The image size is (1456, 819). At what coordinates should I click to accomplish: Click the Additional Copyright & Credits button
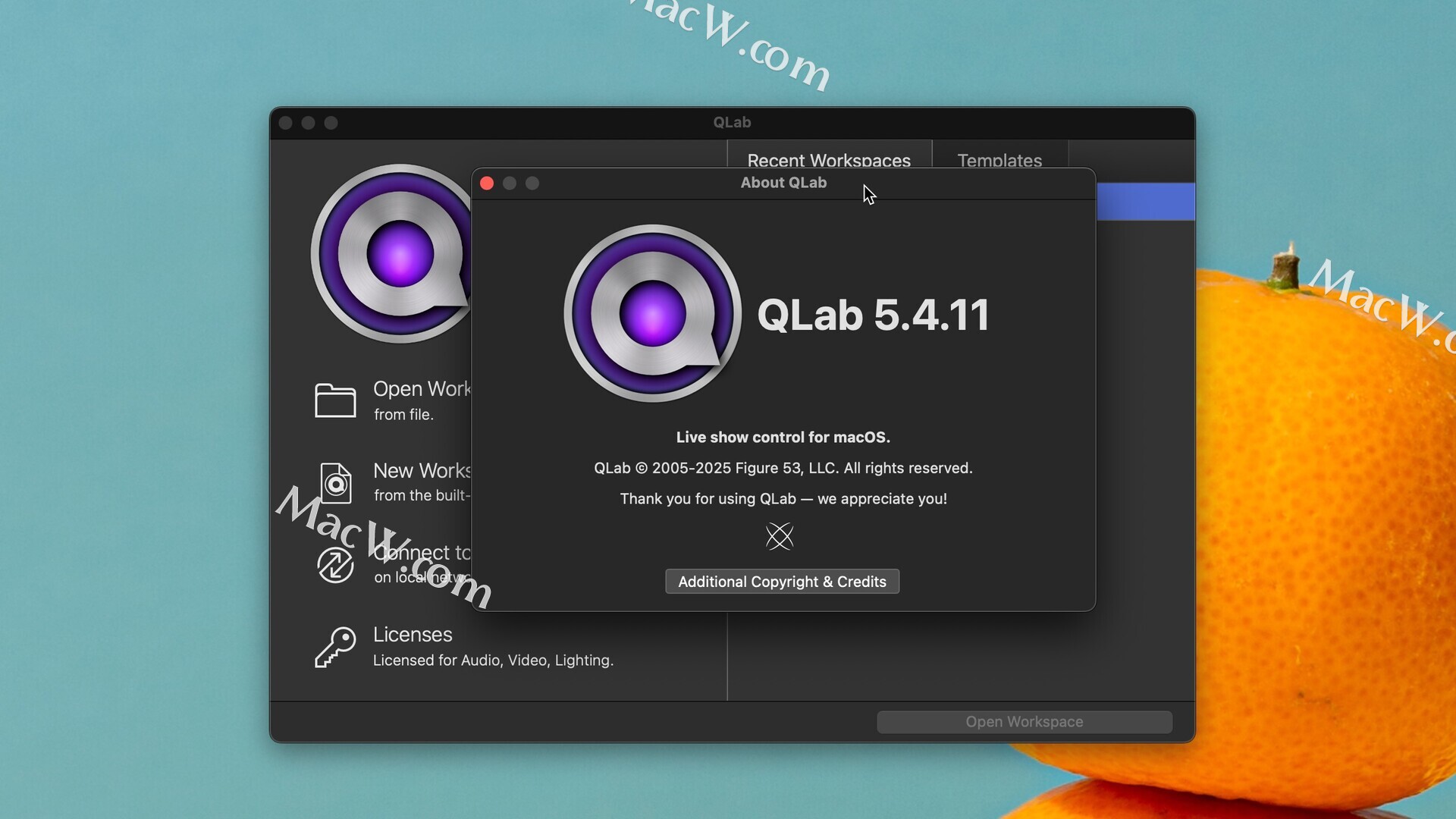tap(782, 582)
